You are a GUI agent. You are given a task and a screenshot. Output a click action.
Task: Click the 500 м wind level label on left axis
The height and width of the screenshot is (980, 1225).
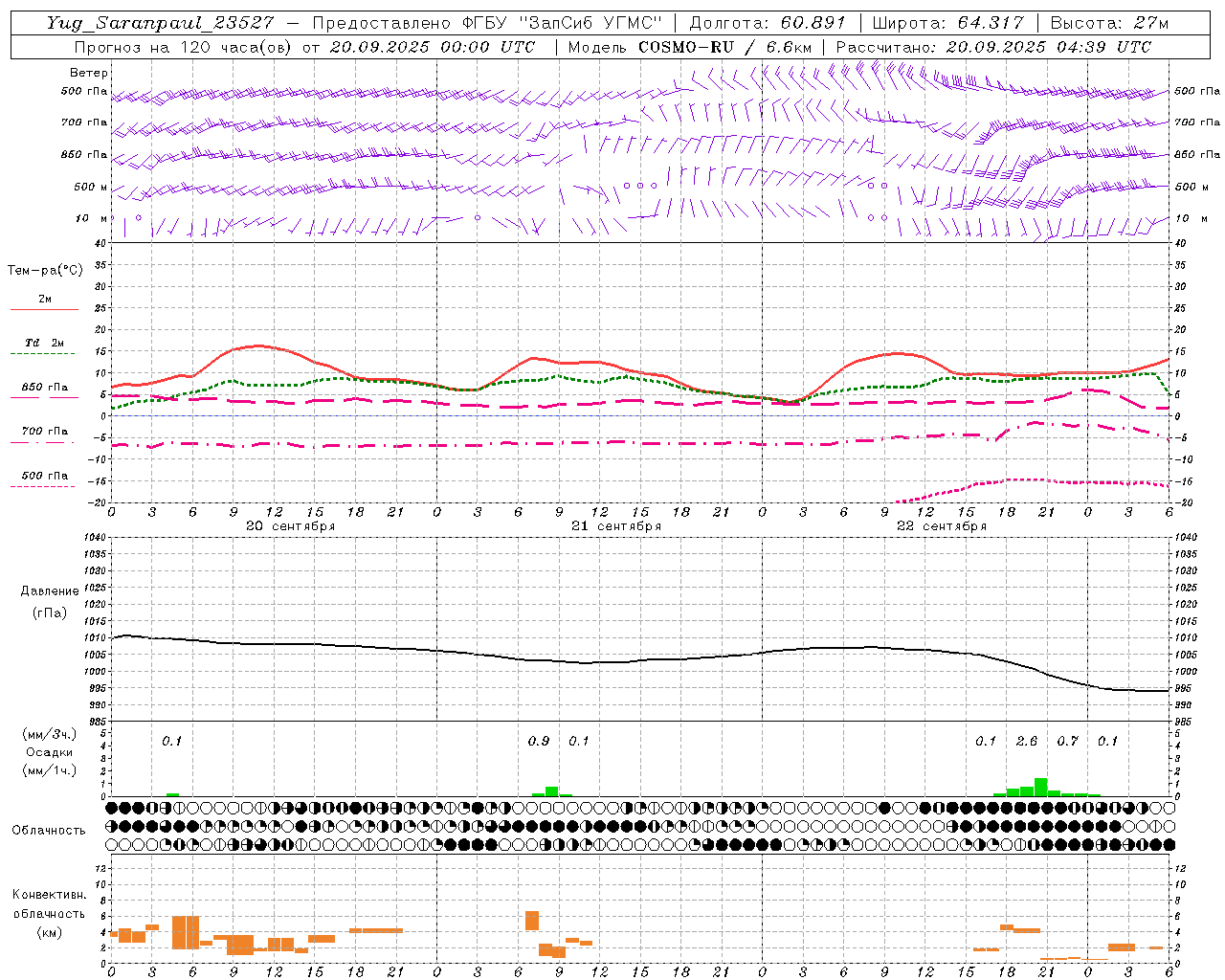tap(91, 188)
